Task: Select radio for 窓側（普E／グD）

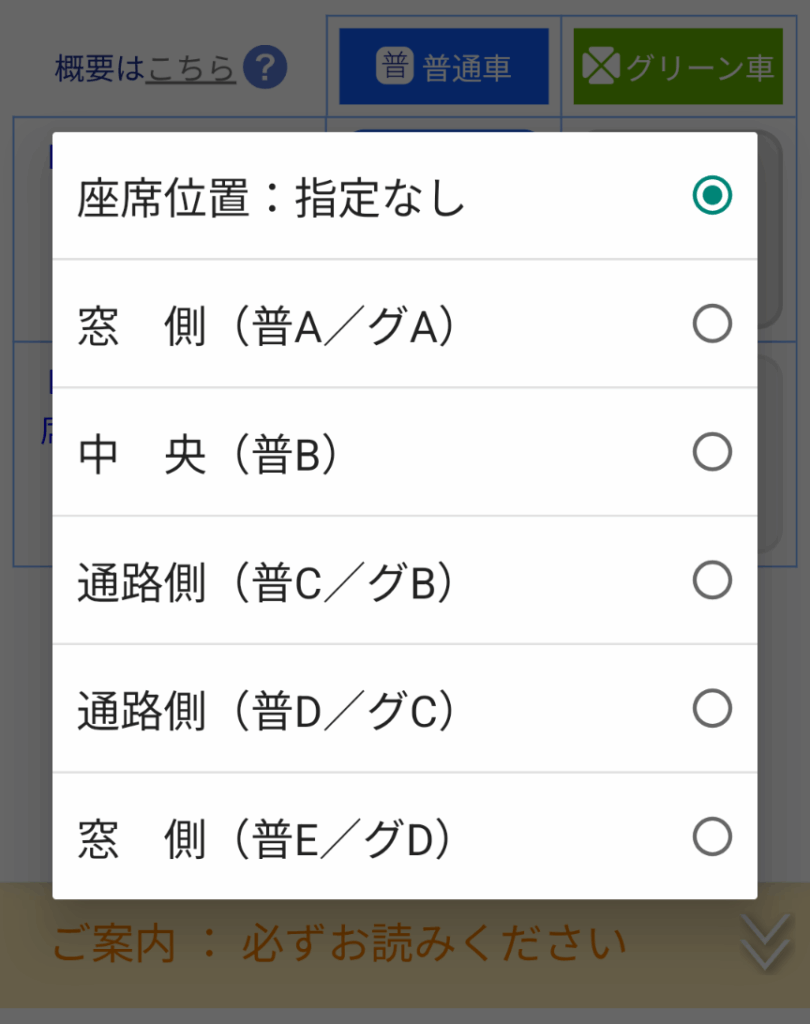Action: (x=712, y=836)
